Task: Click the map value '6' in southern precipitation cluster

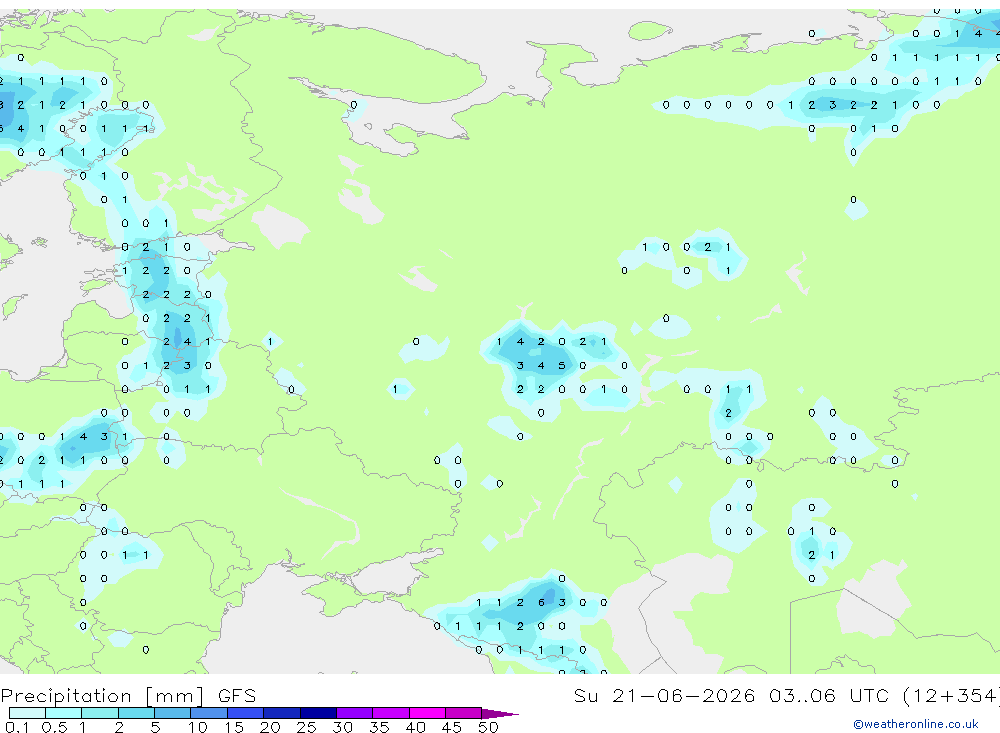Action: coord(541,602)
